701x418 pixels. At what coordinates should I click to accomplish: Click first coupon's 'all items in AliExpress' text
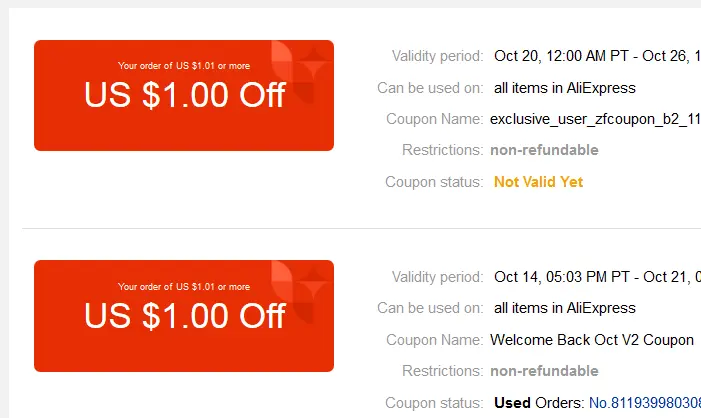pos(565,88)
